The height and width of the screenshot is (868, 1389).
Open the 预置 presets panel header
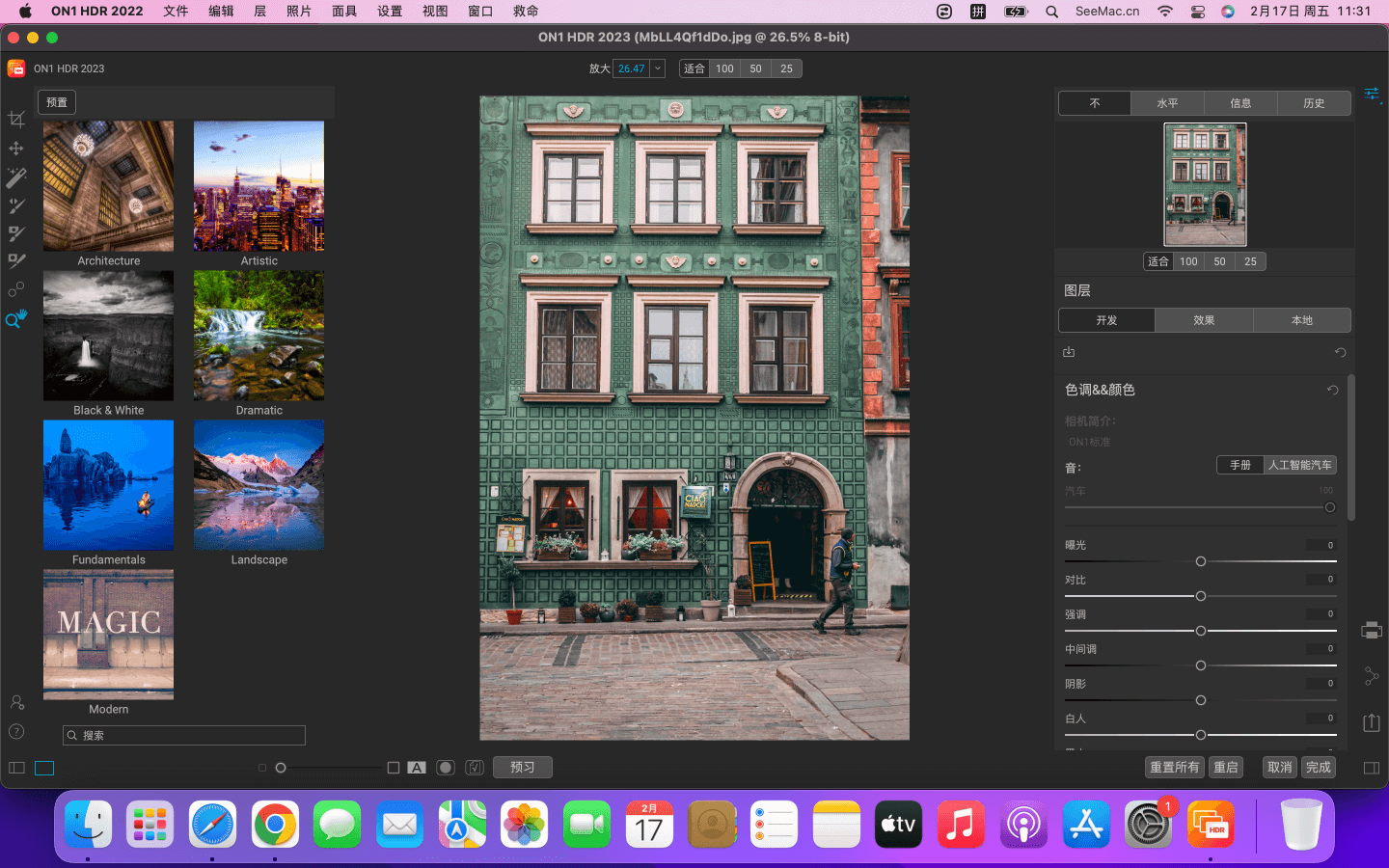(x=57, y=102)
